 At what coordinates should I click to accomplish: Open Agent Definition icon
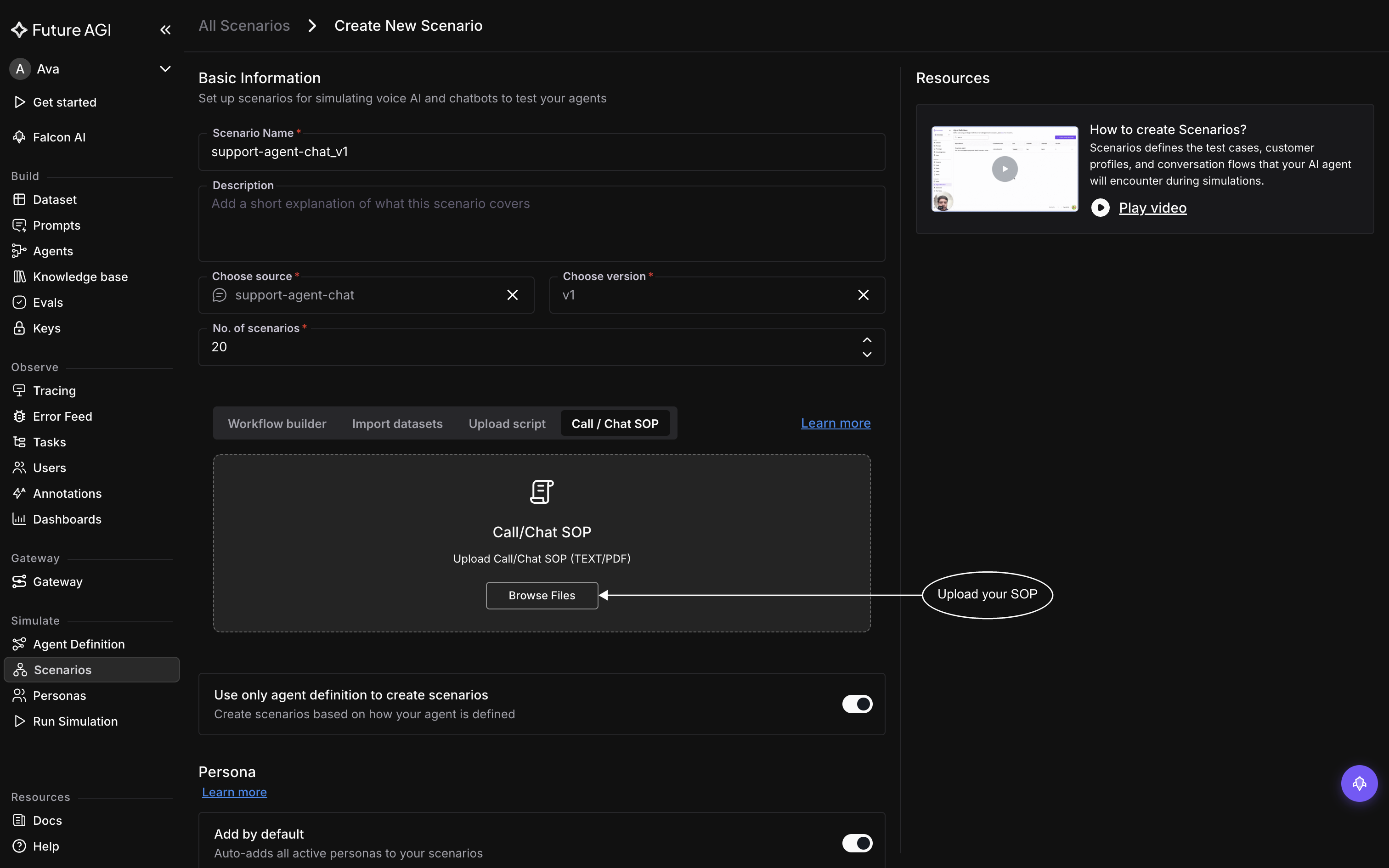click(x=19, y=644)
